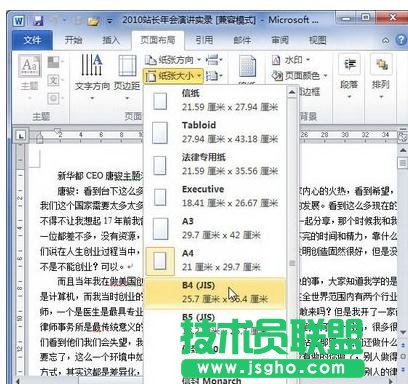Image resolution: width=408 pixels, height=384 pixels.
Task: Choose Executive paper size
Action: click(x=216, y=196)
